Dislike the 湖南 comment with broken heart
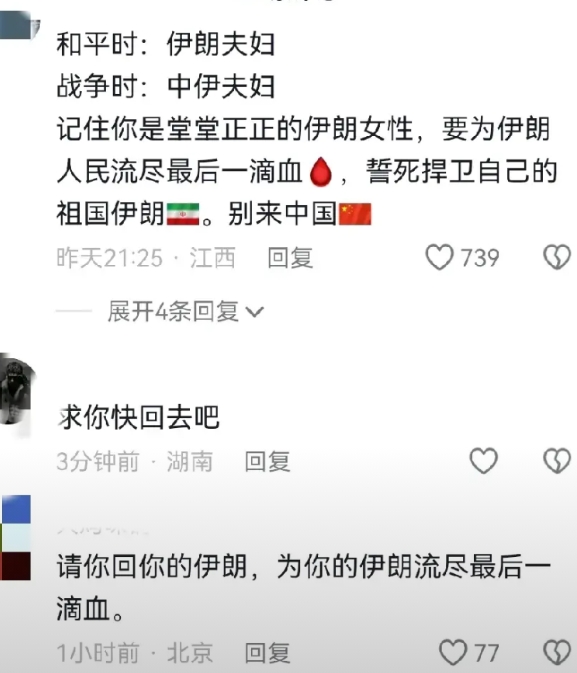Screen dimensions: 577x673 [x=557, y=461]
